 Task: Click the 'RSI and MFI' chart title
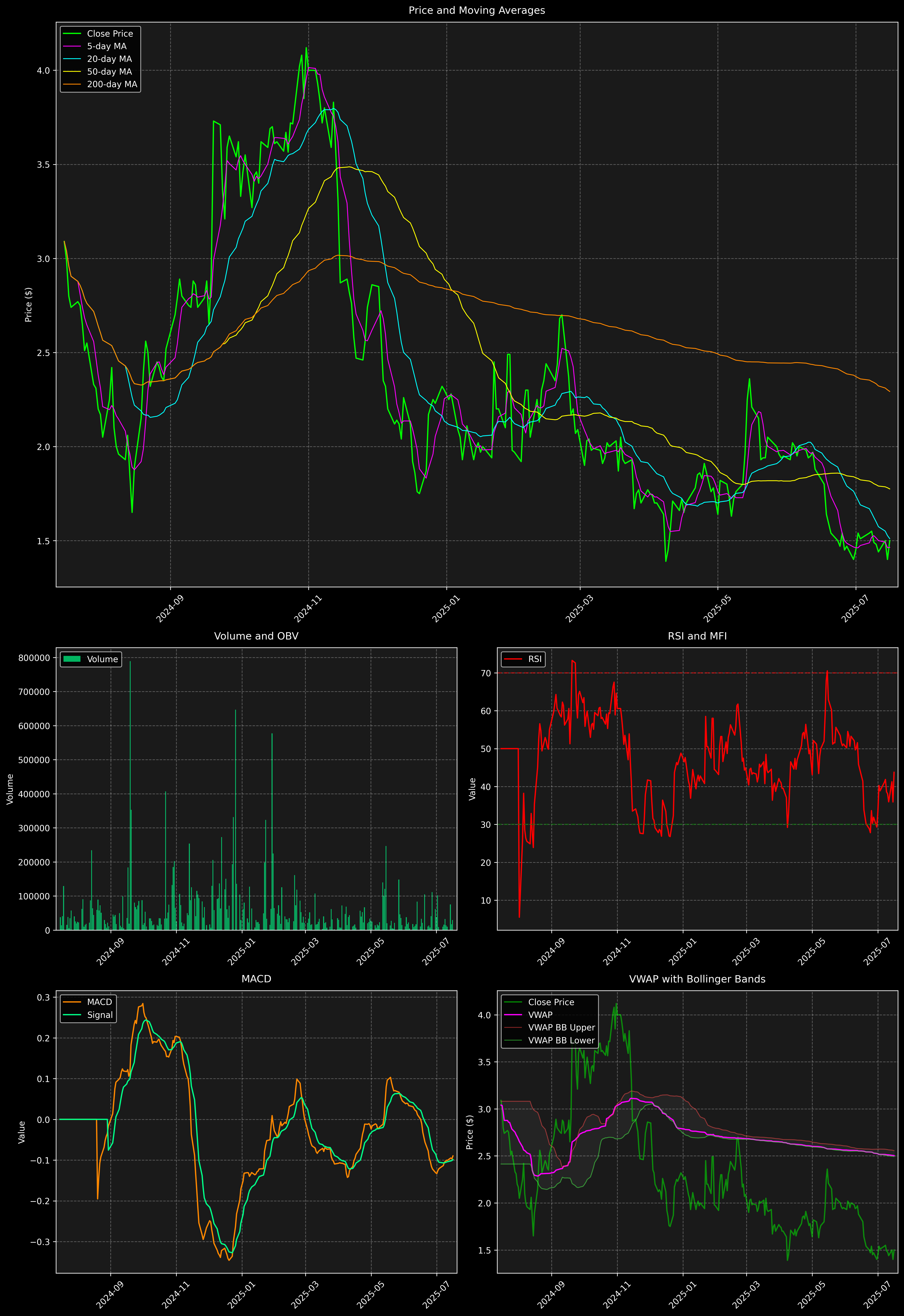[697, 636]
